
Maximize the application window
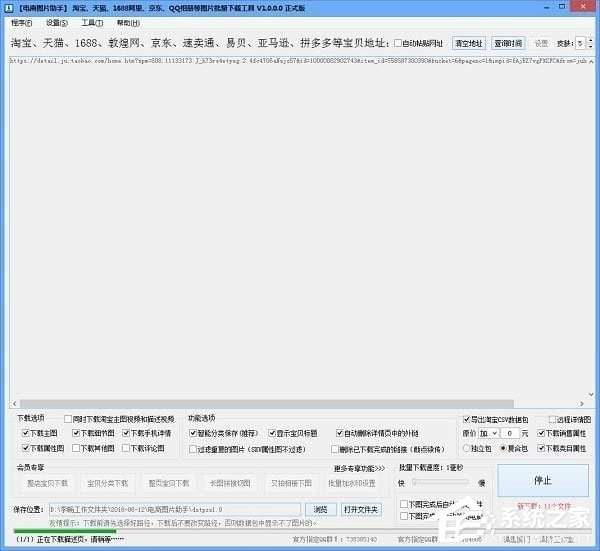pos(562,7)
